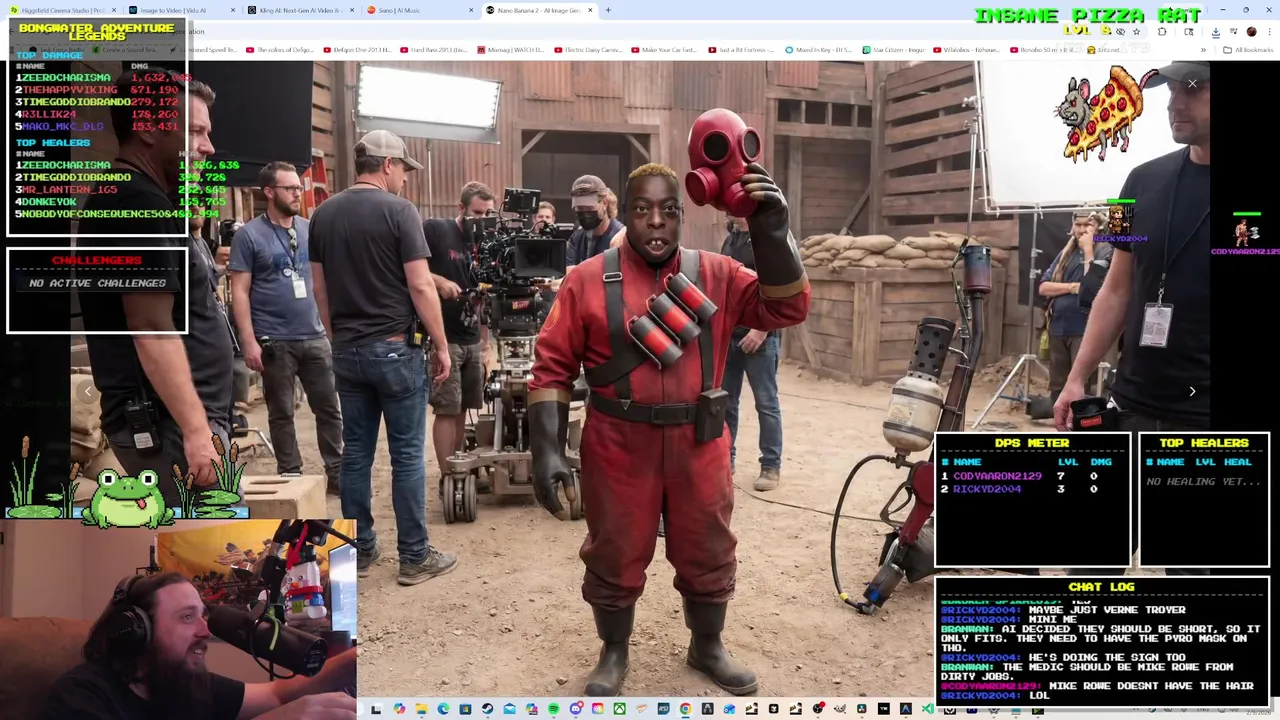
Task: Open the 'Mixmag | WATCH' bookmark
Action: click(x=509, y=49)
